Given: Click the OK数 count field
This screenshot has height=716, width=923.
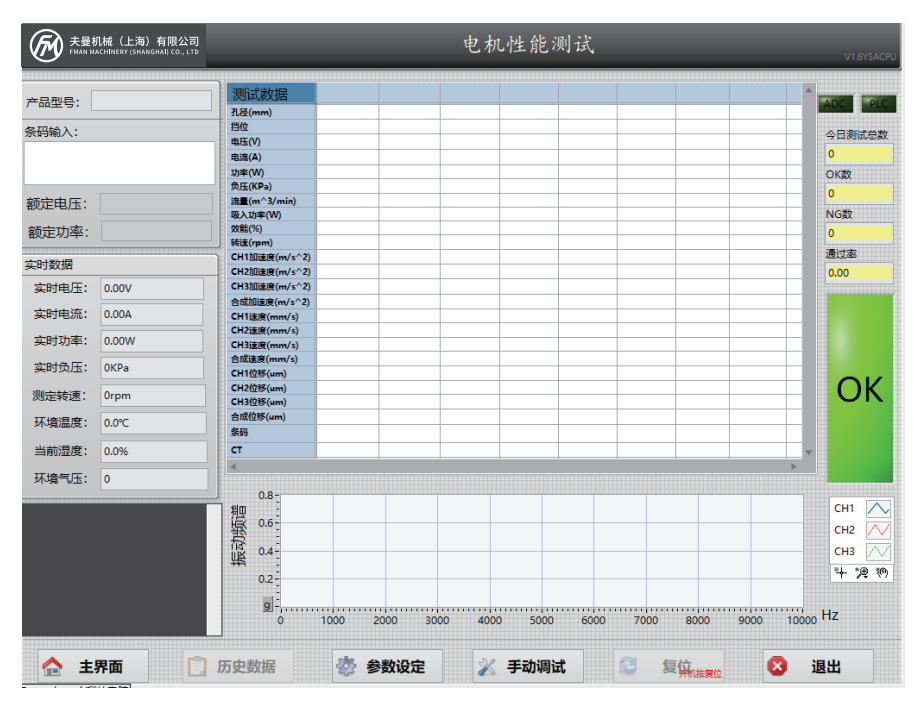Looking at the screenshot, I should [x=859, y=194].
